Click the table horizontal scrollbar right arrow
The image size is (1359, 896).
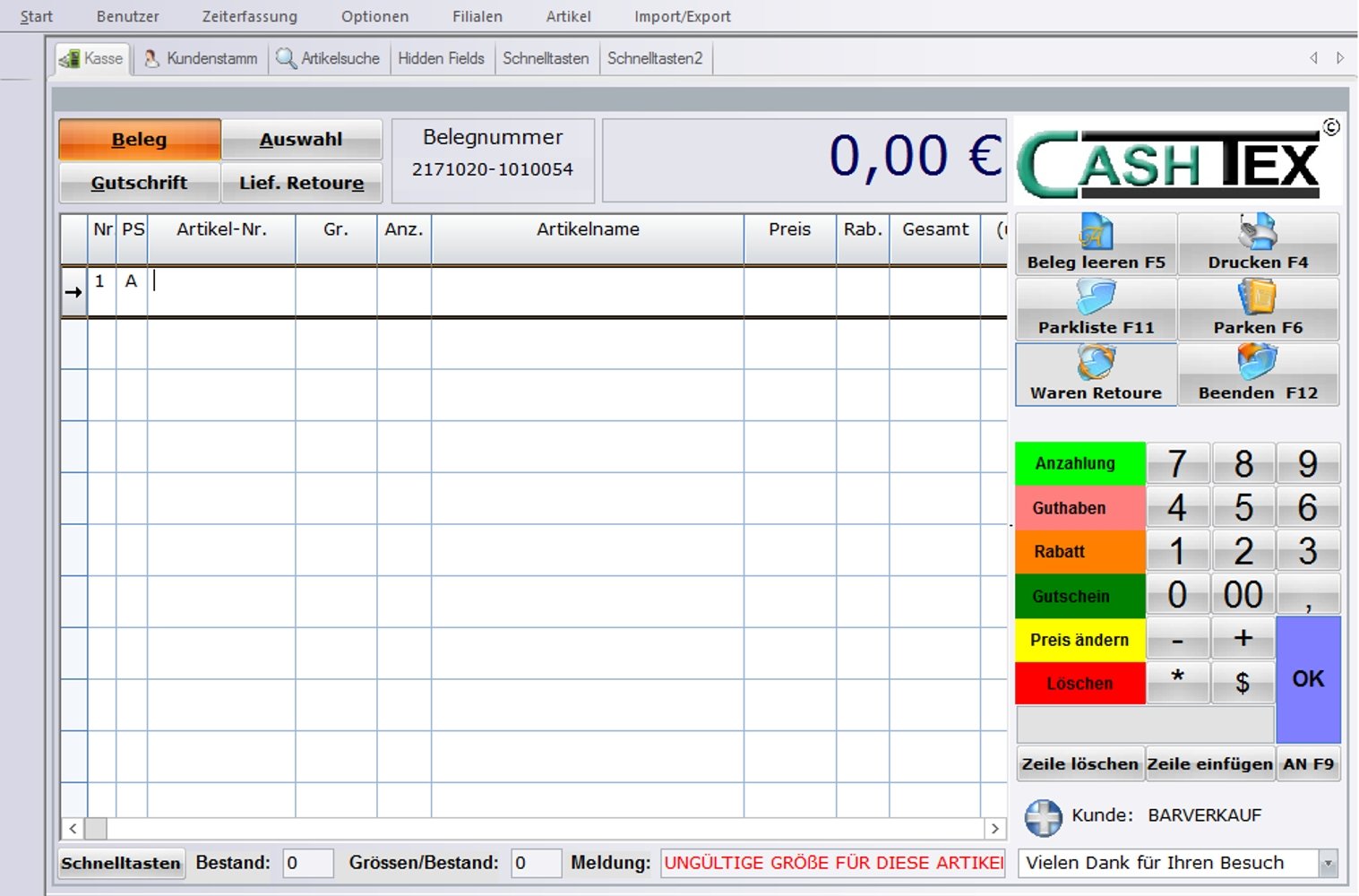click(994, 828)
